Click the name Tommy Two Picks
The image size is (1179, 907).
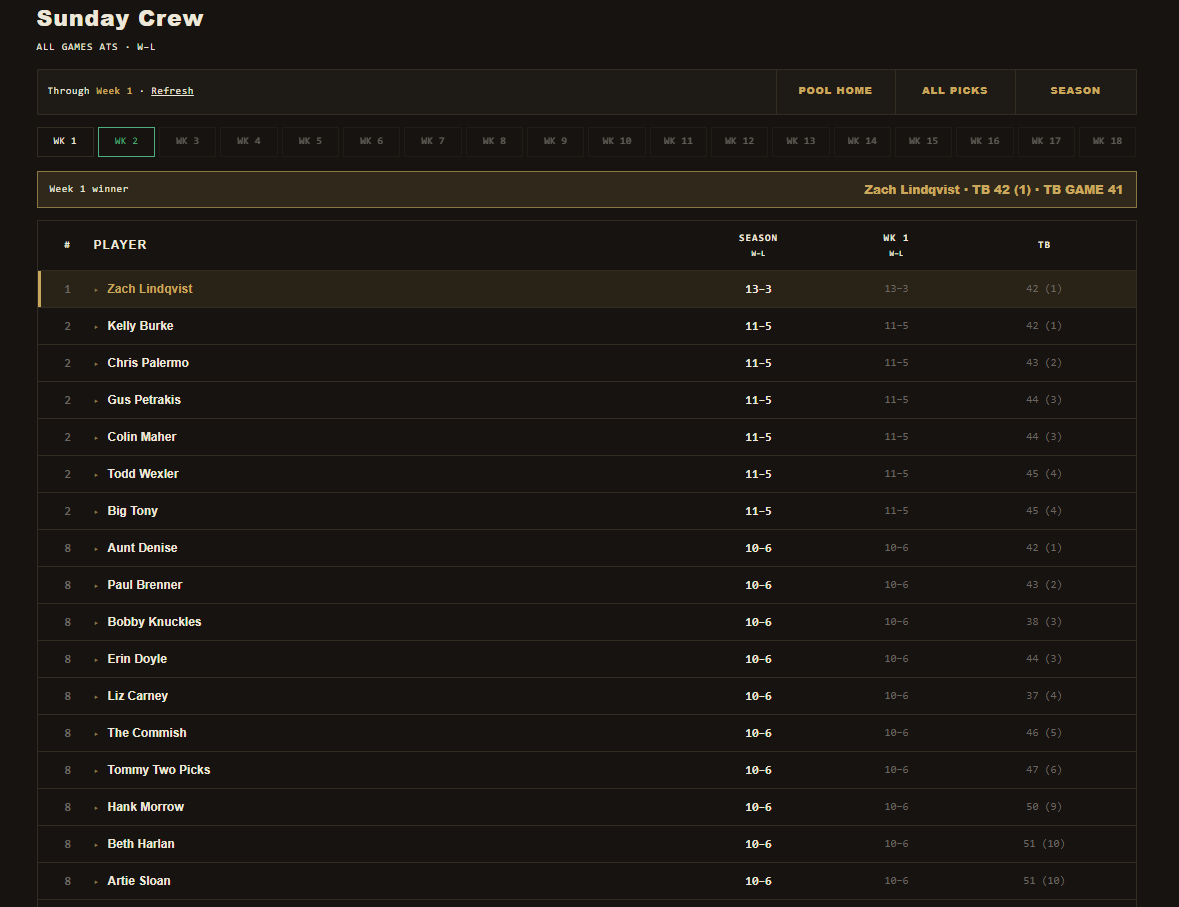click(x=159, y=770)
